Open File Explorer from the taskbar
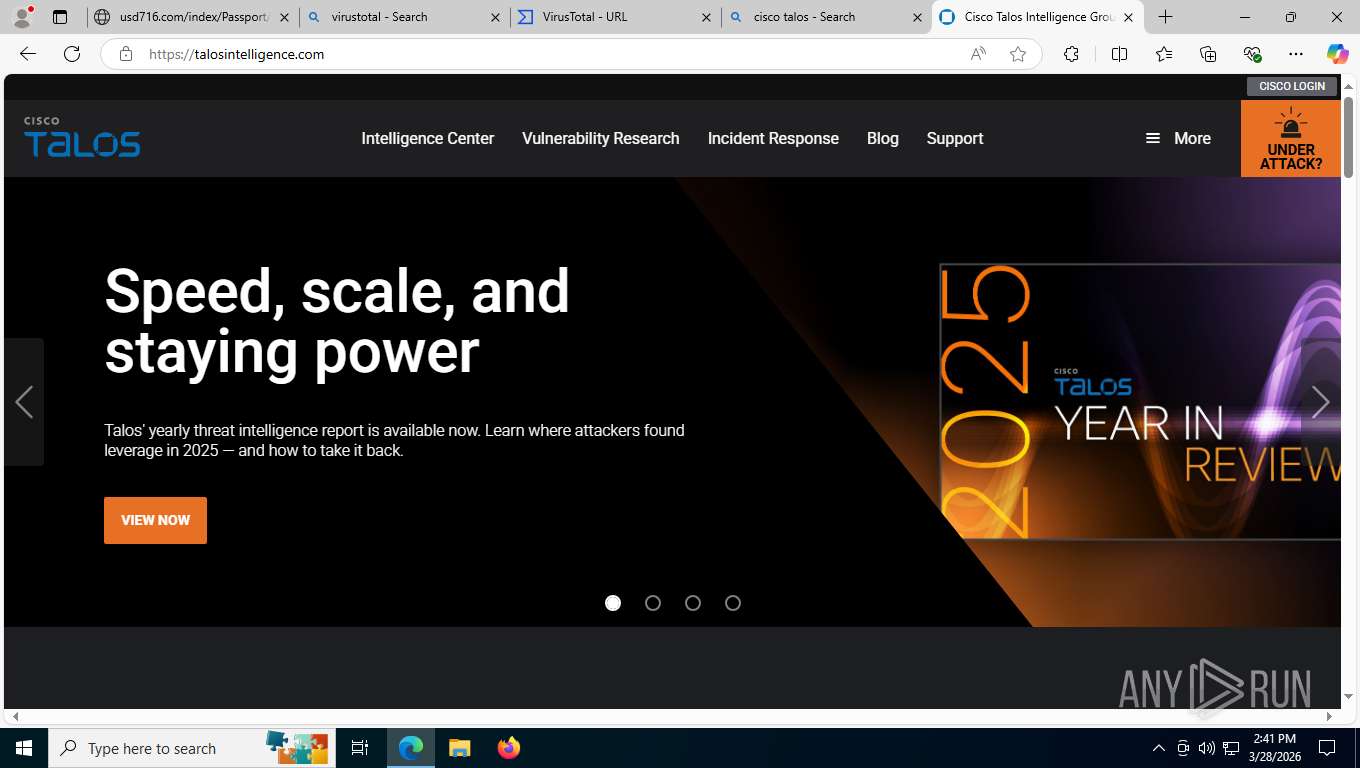Viewport: 1360px width, 768px height. (459, 748)
